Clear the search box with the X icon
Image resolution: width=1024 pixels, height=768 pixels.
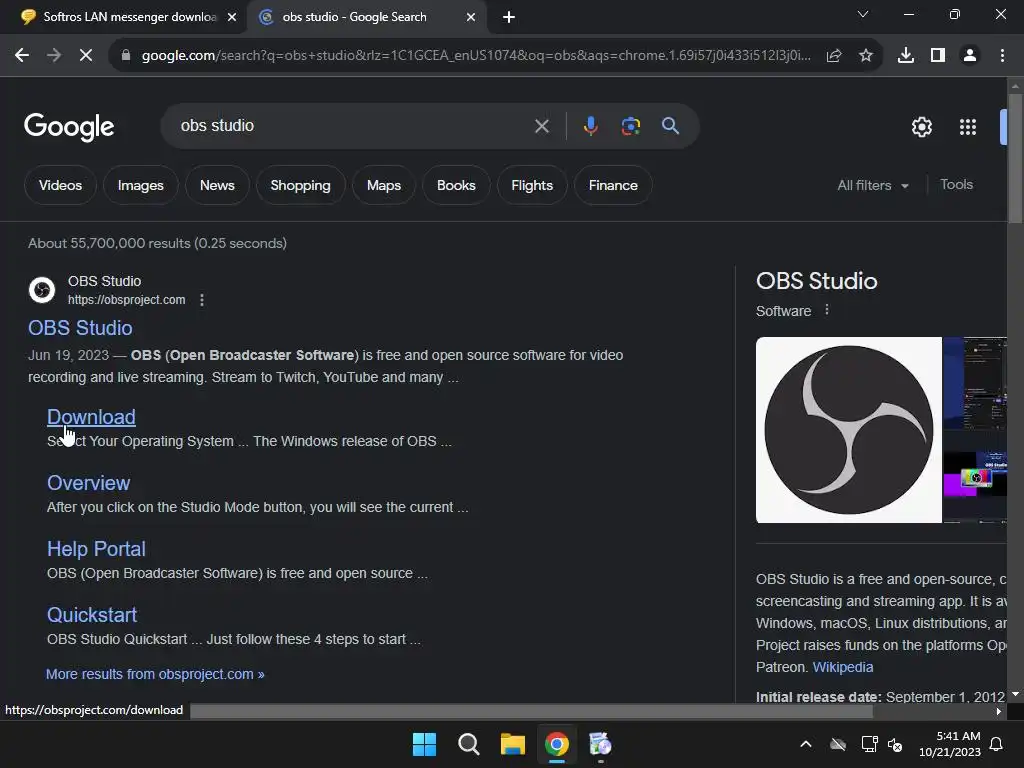(x=542, y=126)
